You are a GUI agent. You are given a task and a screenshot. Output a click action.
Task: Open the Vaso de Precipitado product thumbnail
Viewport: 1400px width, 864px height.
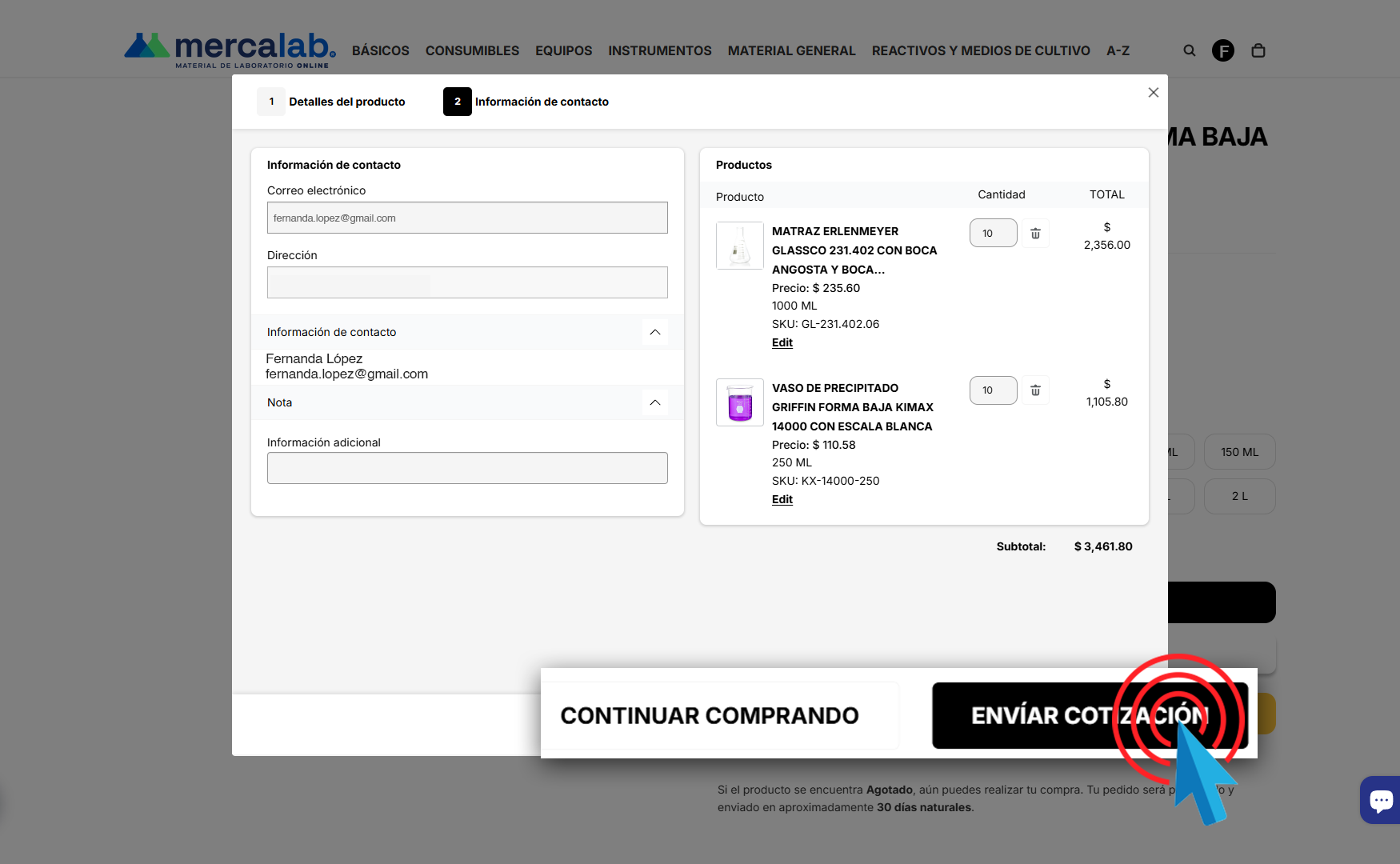pyautogui.click(x=740, y=402)
